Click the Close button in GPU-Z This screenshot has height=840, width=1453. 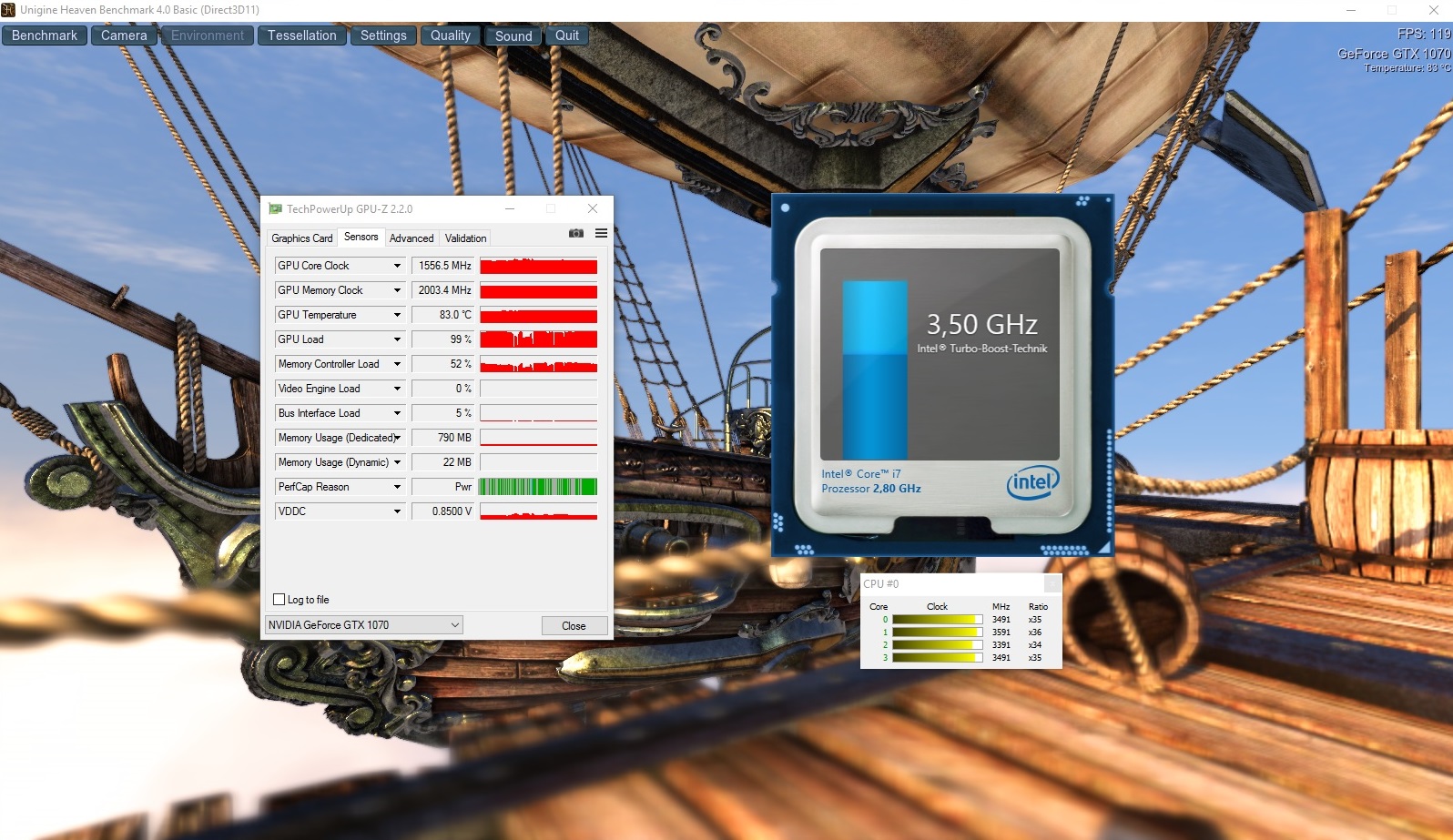click(x=574, y=626)
